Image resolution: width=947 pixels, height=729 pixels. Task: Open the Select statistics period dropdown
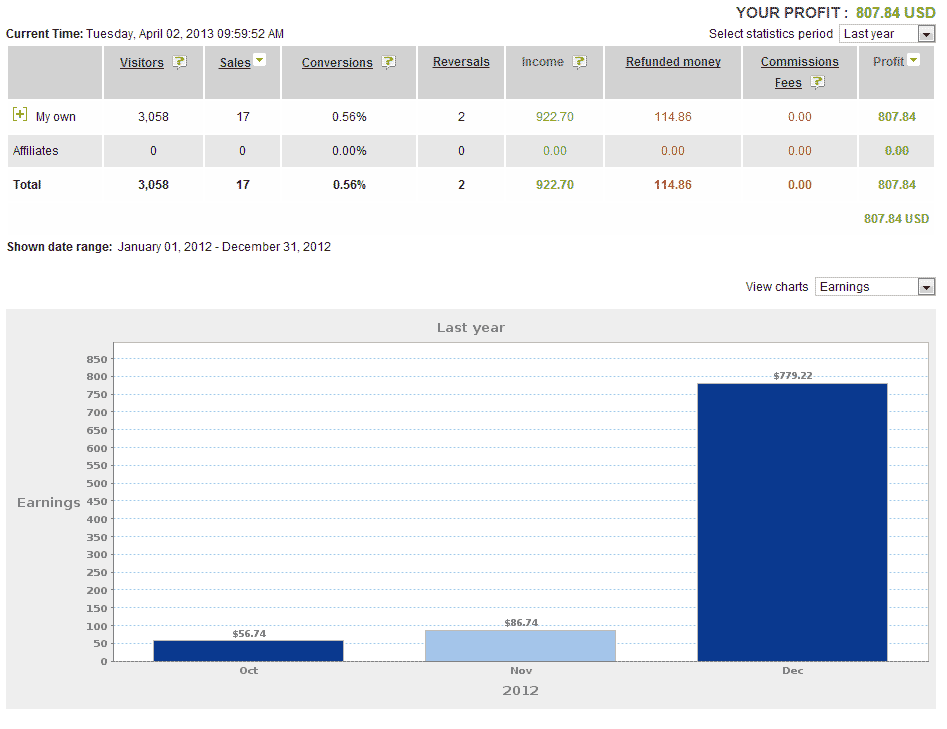coord(886,34)
